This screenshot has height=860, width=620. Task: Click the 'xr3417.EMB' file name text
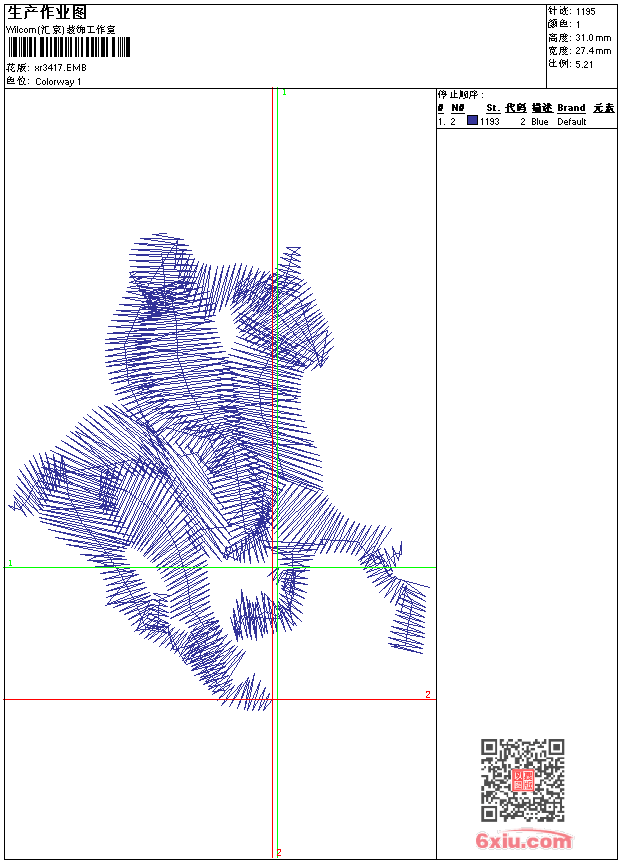[60, 68]
